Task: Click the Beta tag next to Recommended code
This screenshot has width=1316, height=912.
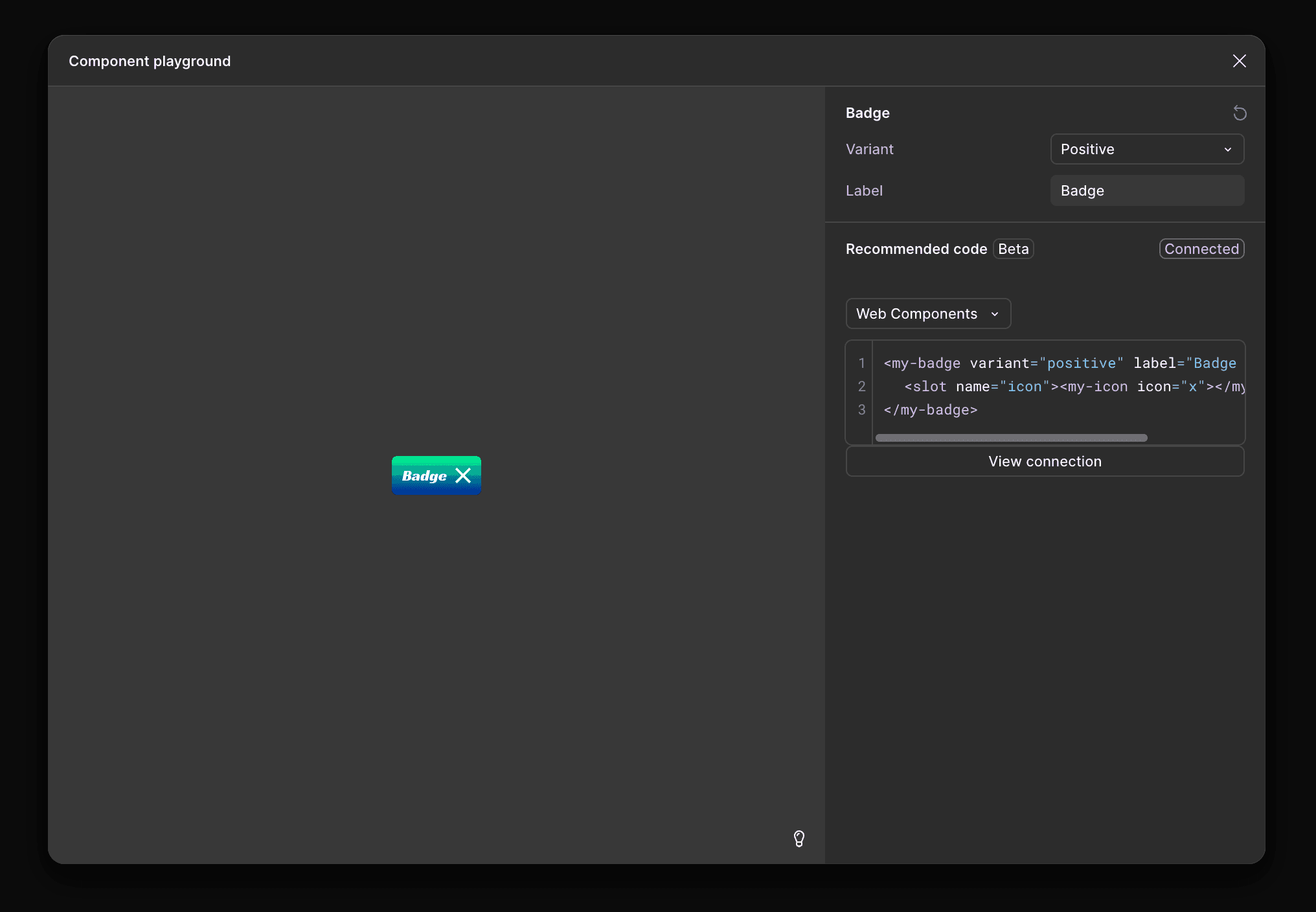Action: pos(1013,249)
